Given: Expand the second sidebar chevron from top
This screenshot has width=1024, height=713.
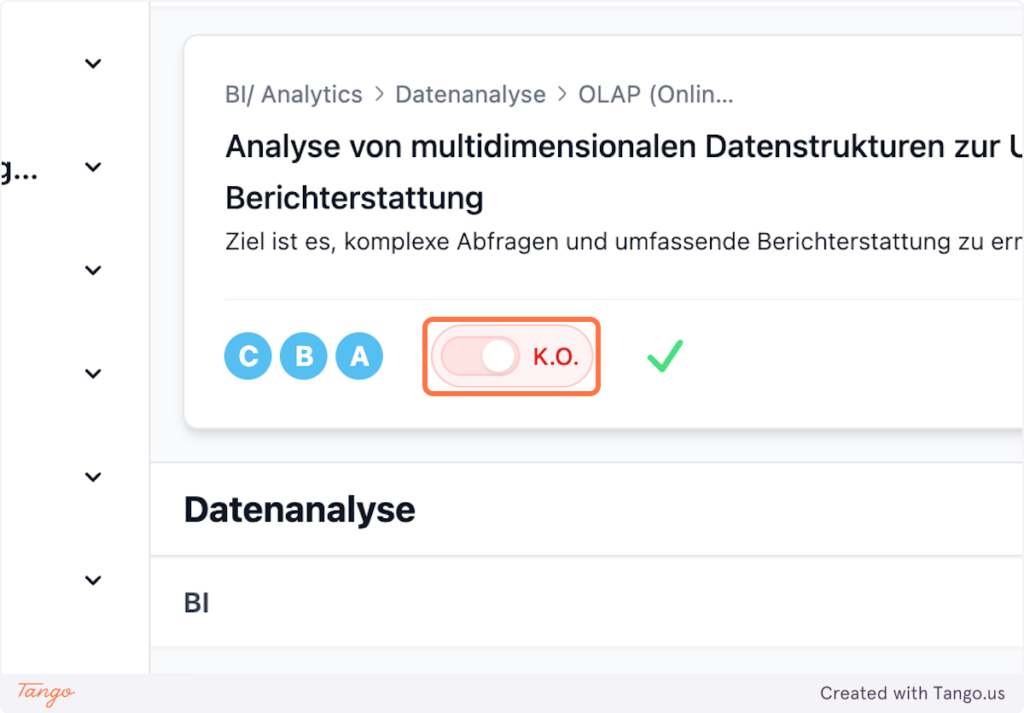Looking at the screenshot, I should [x=93, y=167].
